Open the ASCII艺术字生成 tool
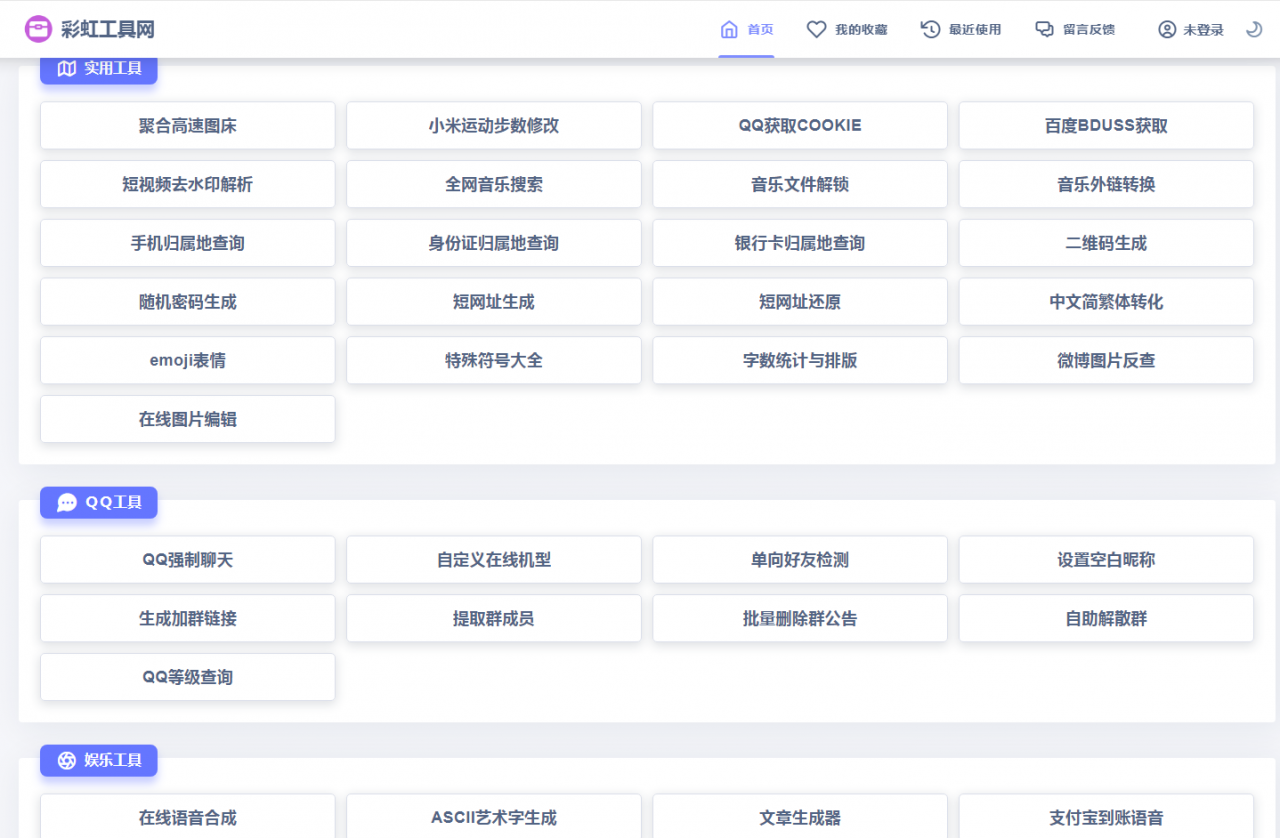1280x838 pixels. pyautogui.click(x=494, y=816)
